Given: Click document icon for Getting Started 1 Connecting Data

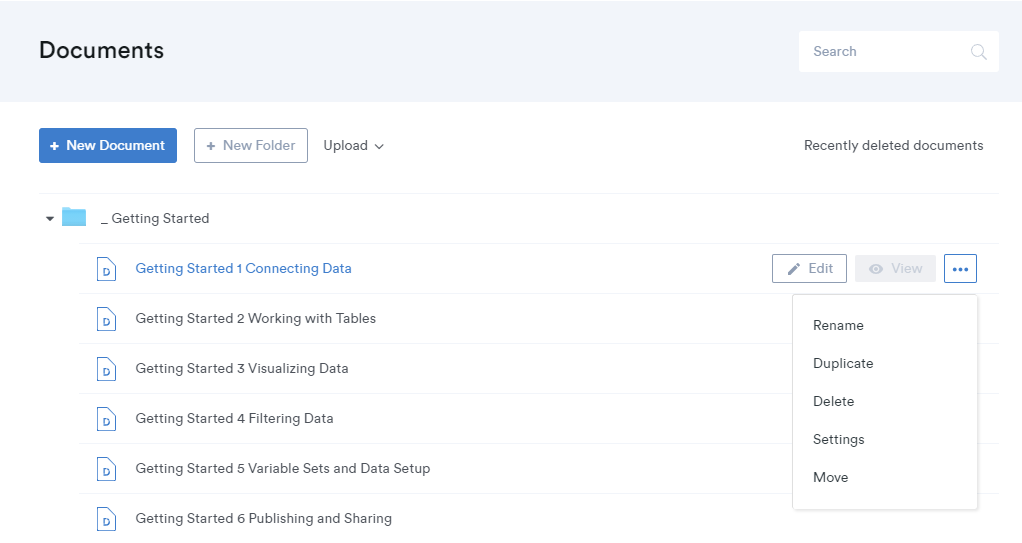Looking at the screenshot, I should pos(106,269).
